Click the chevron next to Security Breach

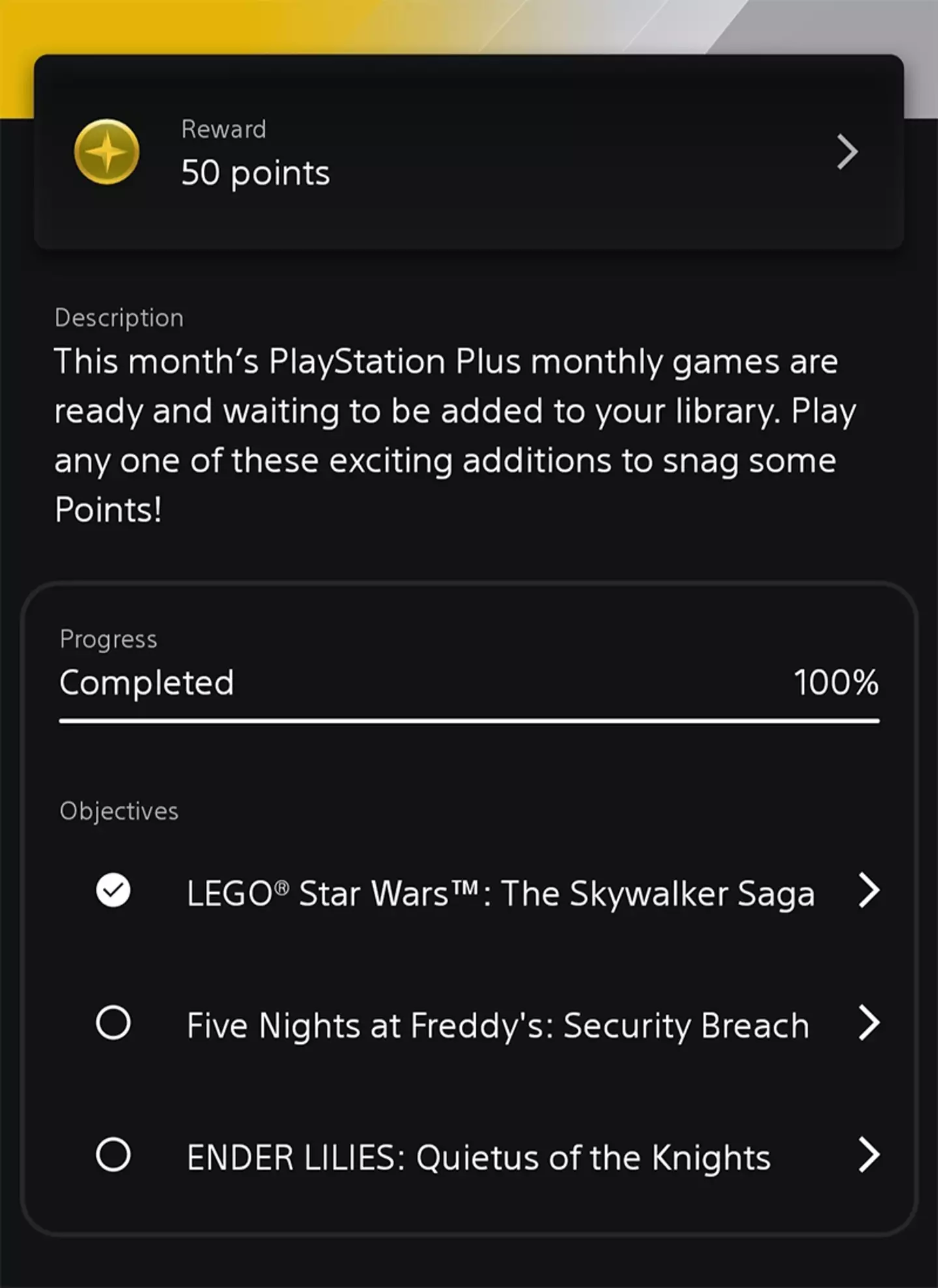pos(868,1023)
